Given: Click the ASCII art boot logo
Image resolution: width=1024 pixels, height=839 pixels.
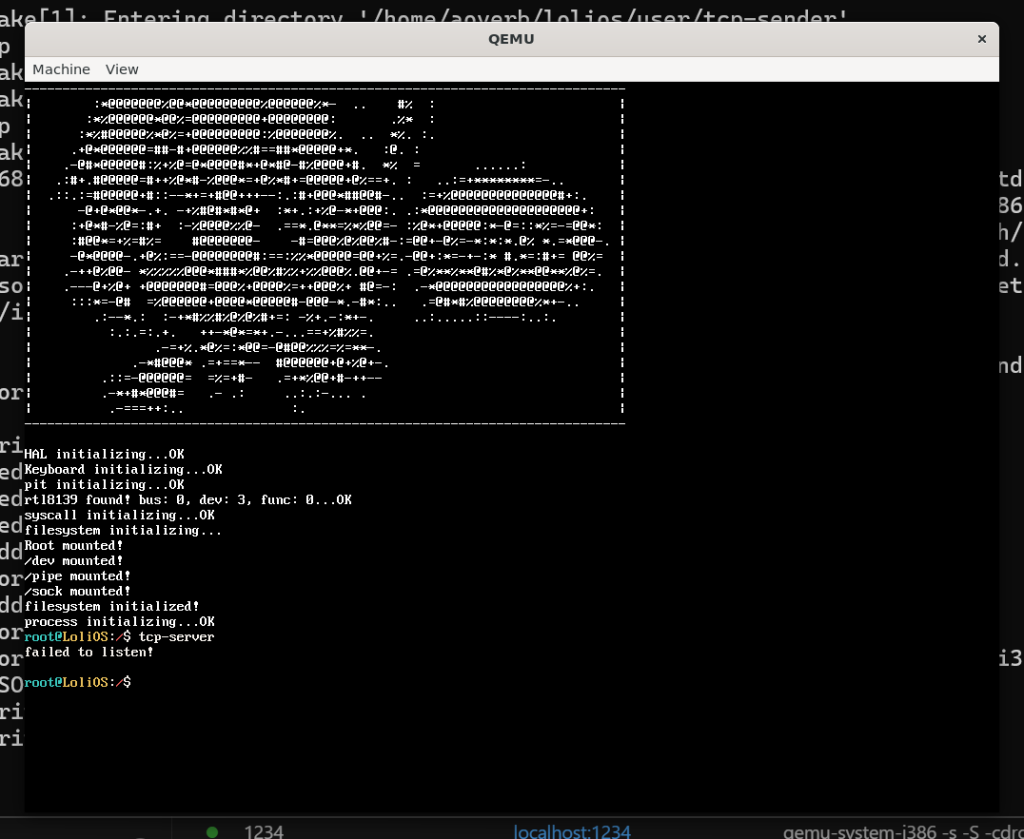Looking at the screenshot, I should (x=325, y=255).
